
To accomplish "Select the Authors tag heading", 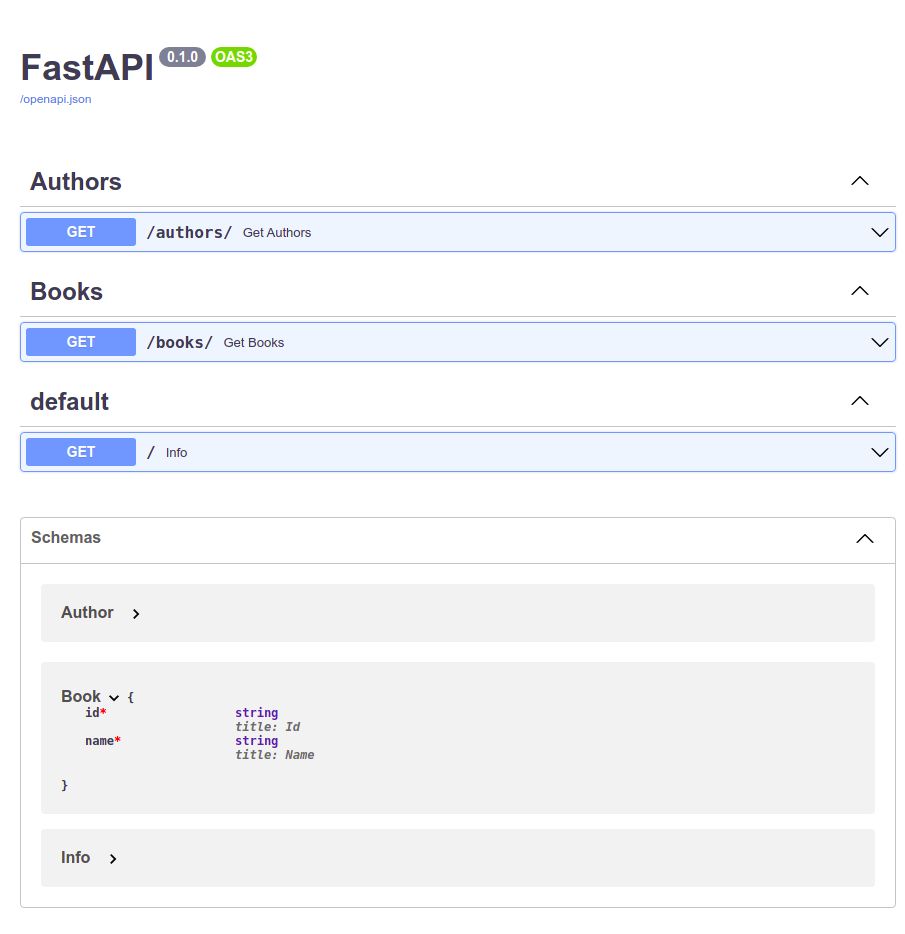I will (x=76, y=181).
